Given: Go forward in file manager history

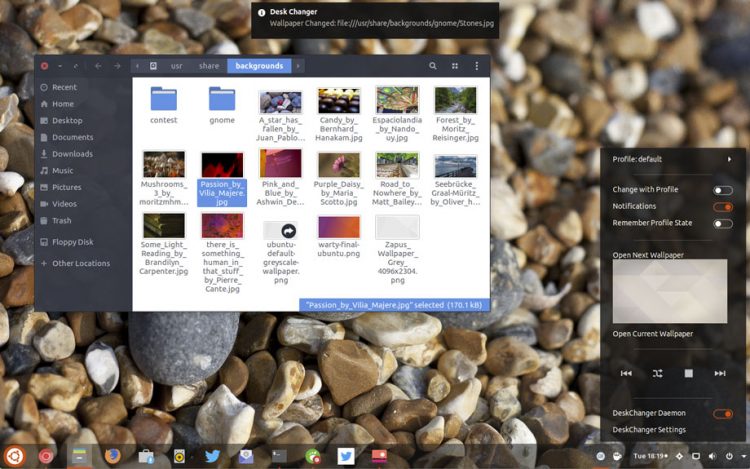Looking at the screenshot, I should 117,66.
